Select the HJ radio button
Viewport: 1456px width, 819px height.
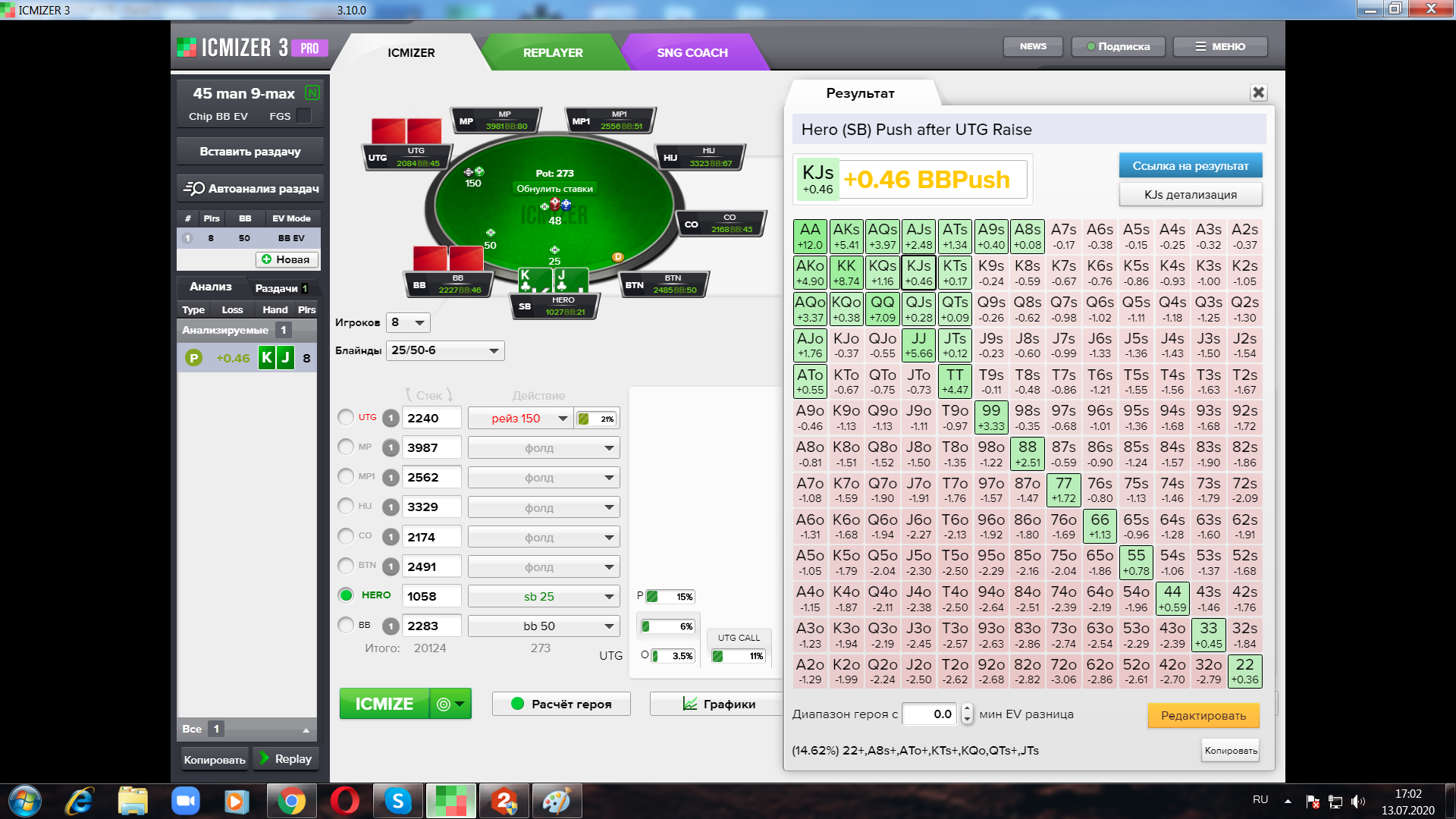tap(346, 506)
